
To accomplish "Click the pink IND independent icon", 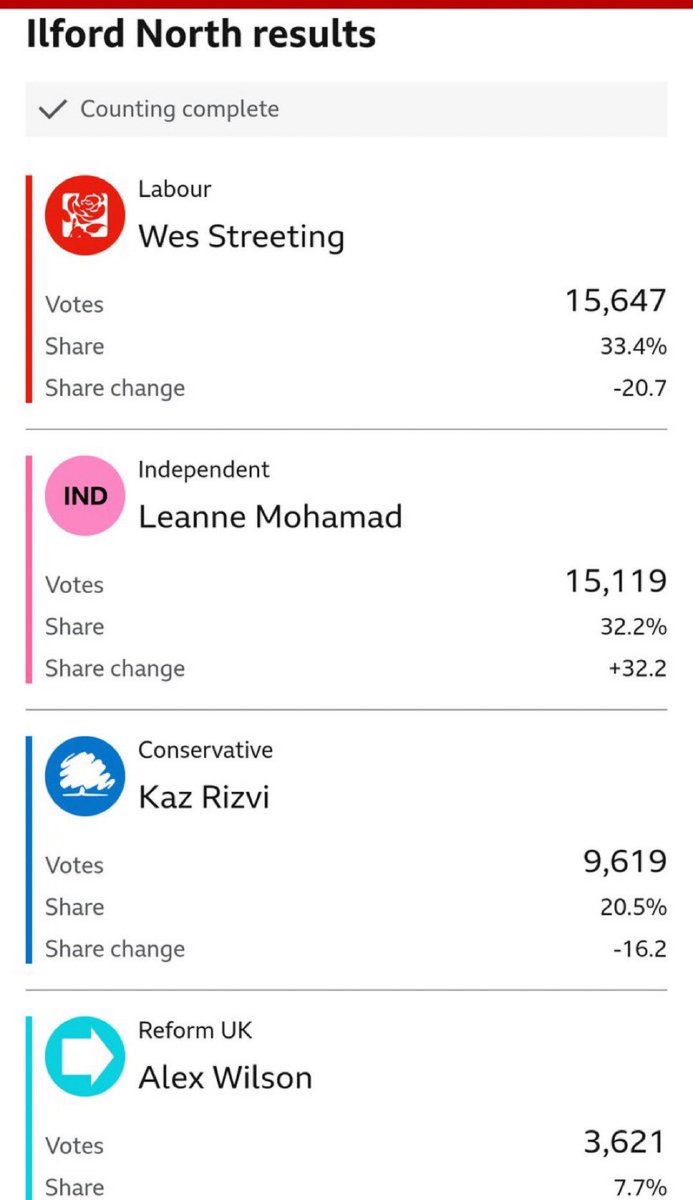I will click(x=85, y=496).
